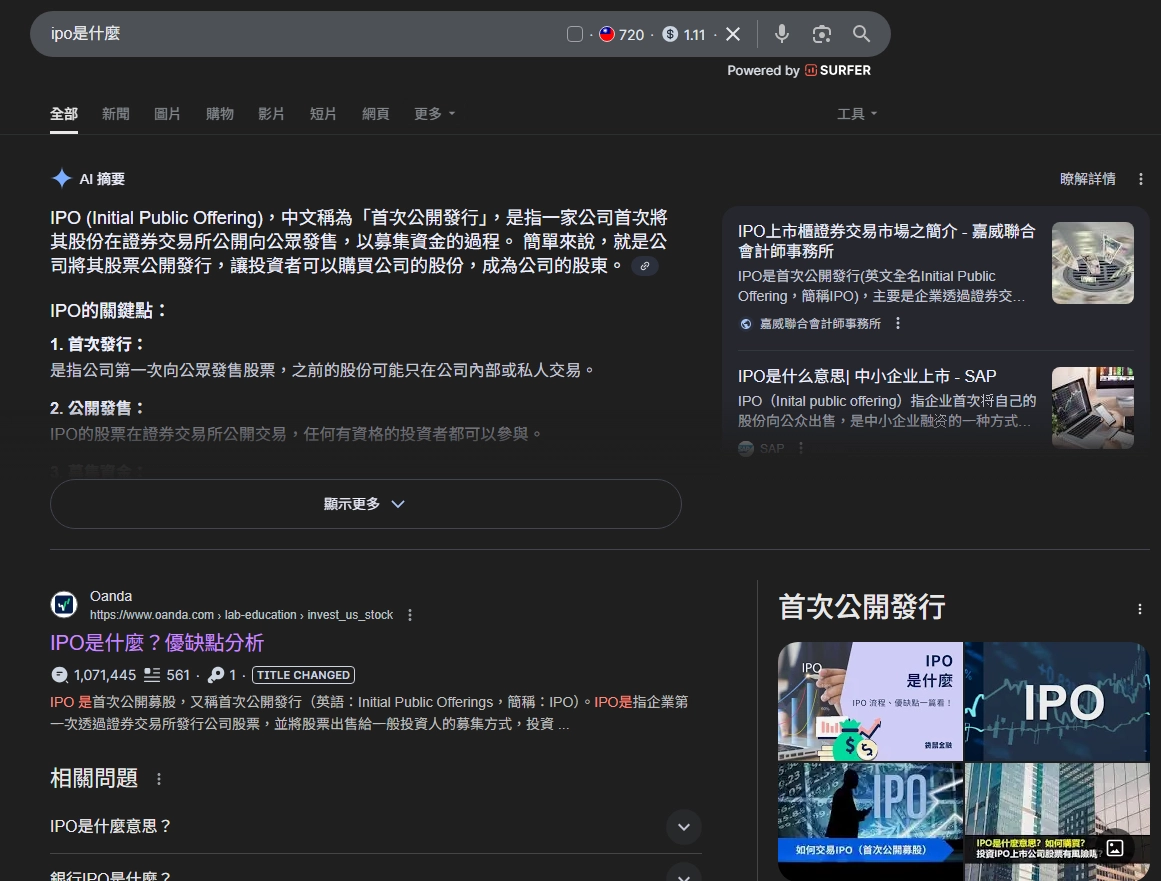1161x881 pixels.
Task: Click the Oanda site favicon
Action: [64, 605]
